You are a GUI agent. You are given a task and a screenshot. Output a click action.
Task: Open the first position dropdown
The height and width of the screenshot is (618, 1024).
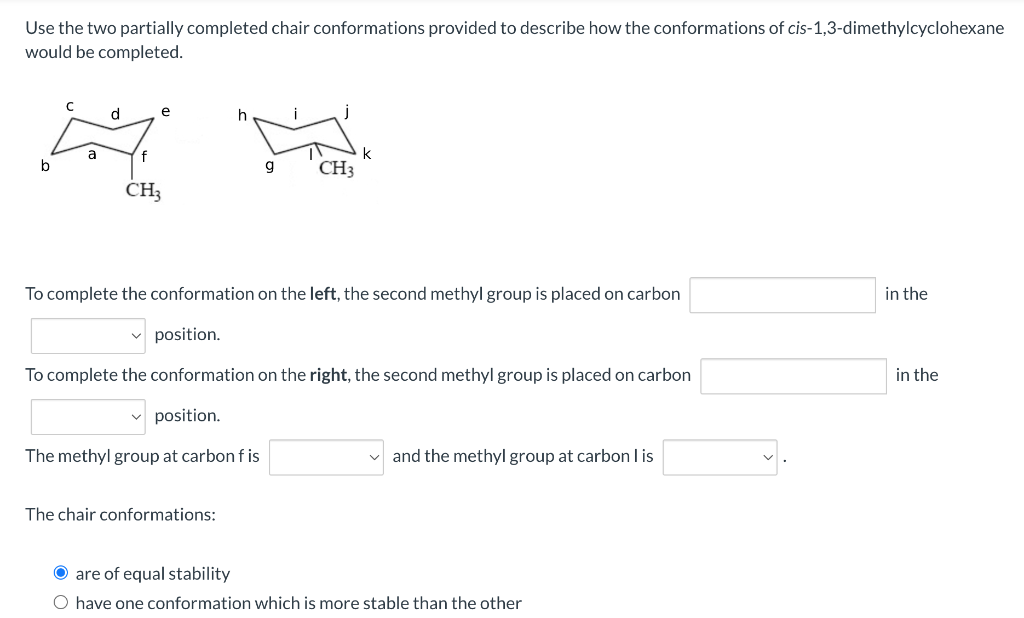[x=88, y=335]
